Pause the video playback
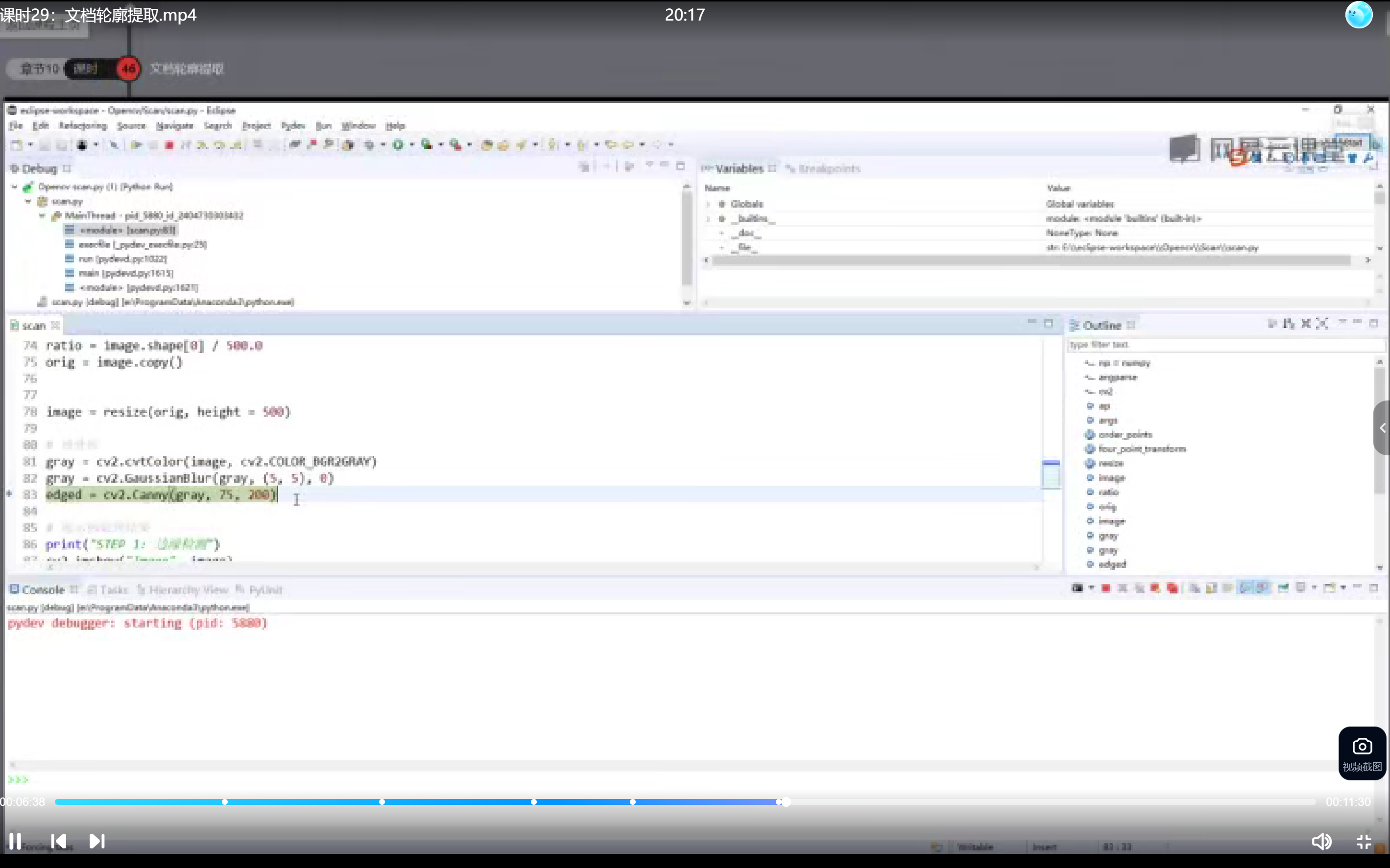 [x=15, y=841]
